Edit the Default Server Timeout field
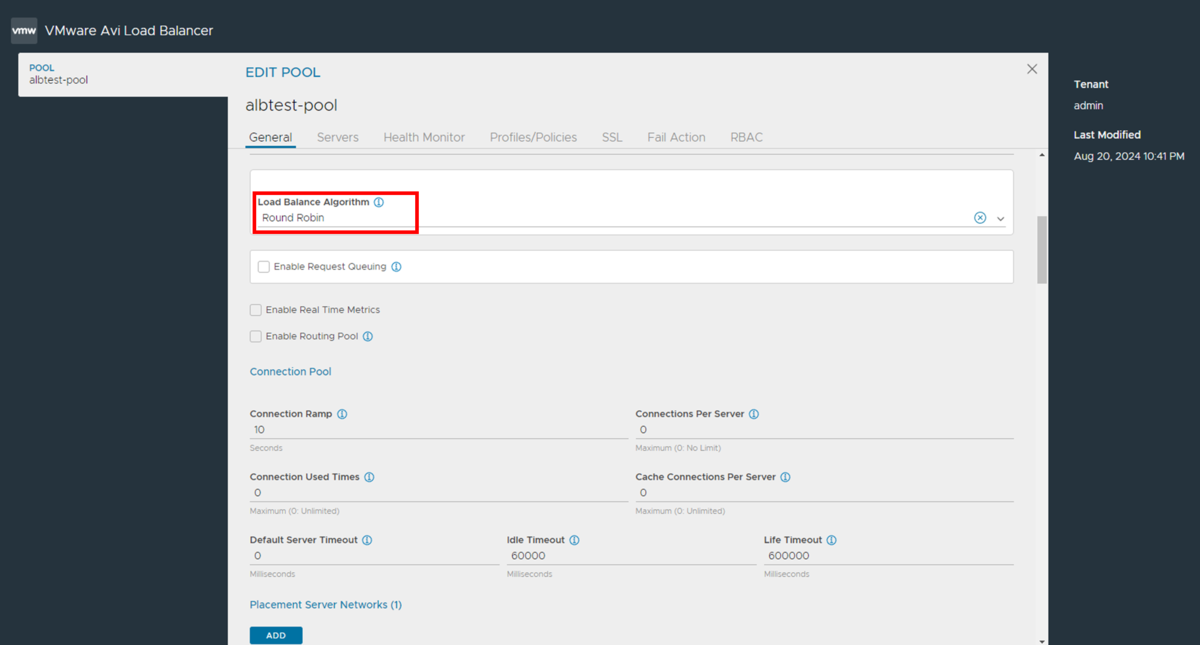The image size is (1200, 645). point(374,556)
